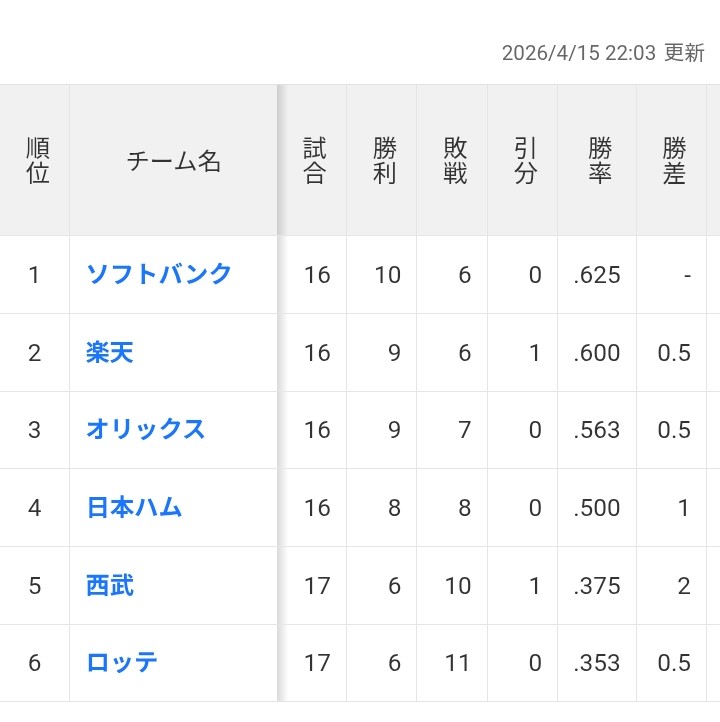Click the 順位 column header
720x722 pixels.
(37, 161)
